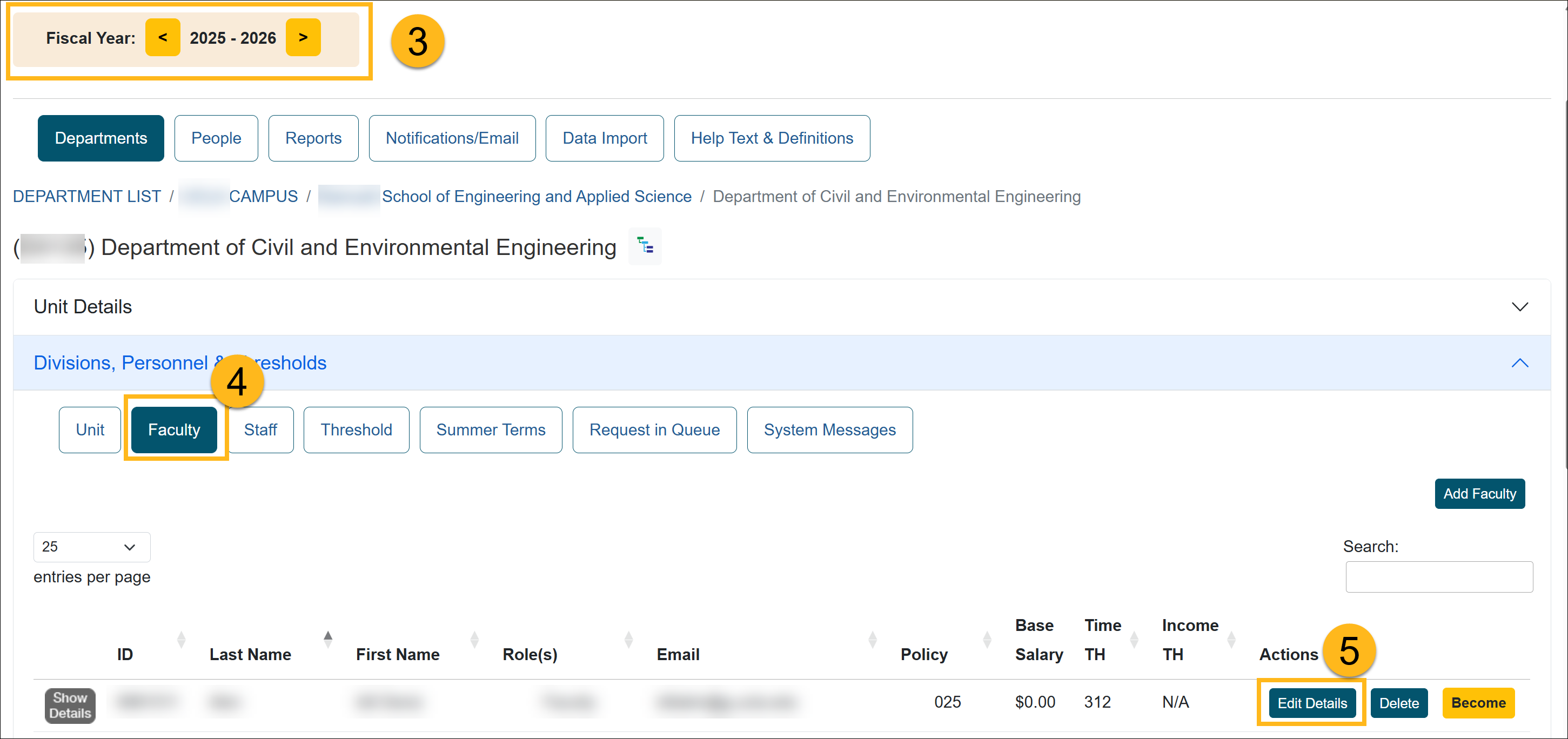The image size is (1568, 739).
Task: Switch to the People tab
Action: click(x=216, y=138)
